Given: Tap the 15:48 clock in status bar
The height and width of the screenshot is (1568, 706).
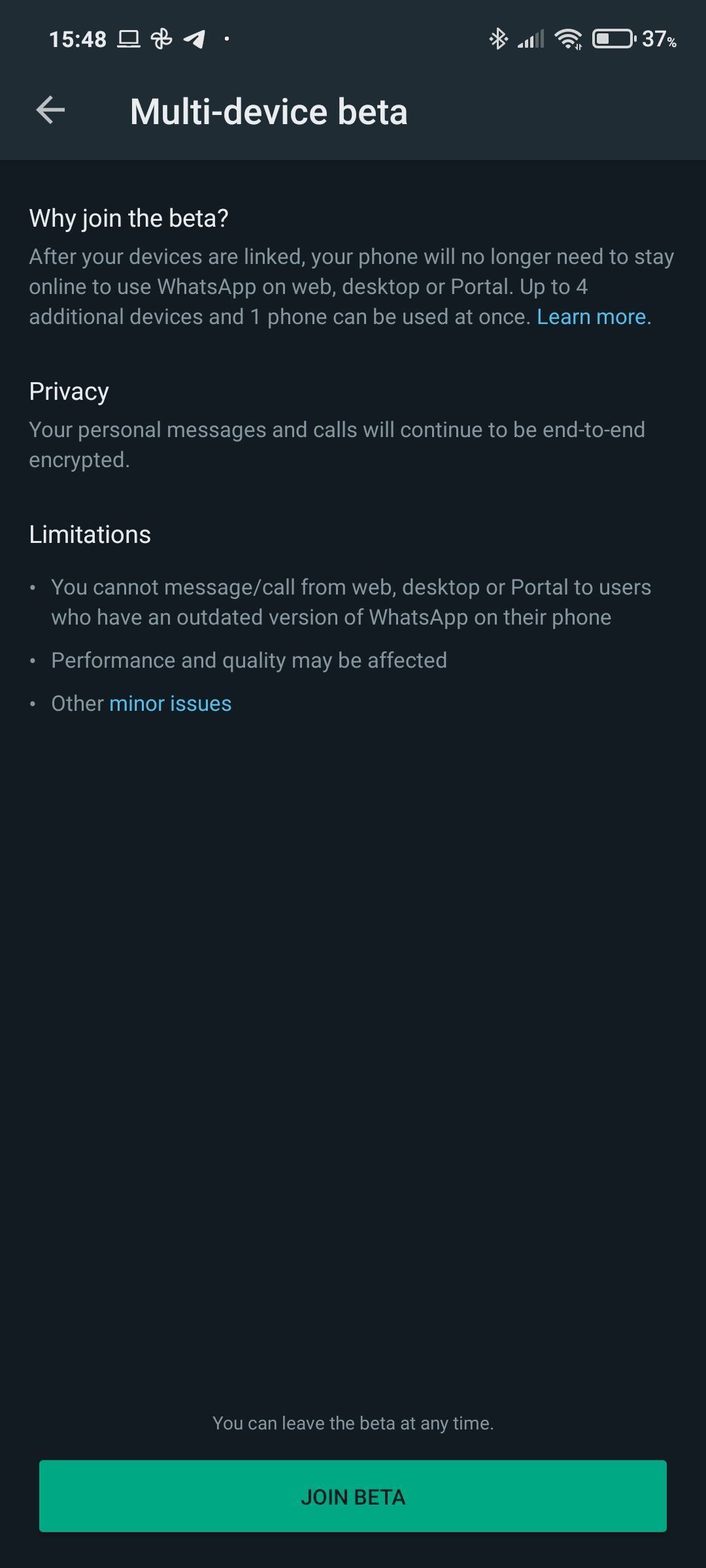Looking at the screenshot, I should pyautogui.click(x=78, y=40).
